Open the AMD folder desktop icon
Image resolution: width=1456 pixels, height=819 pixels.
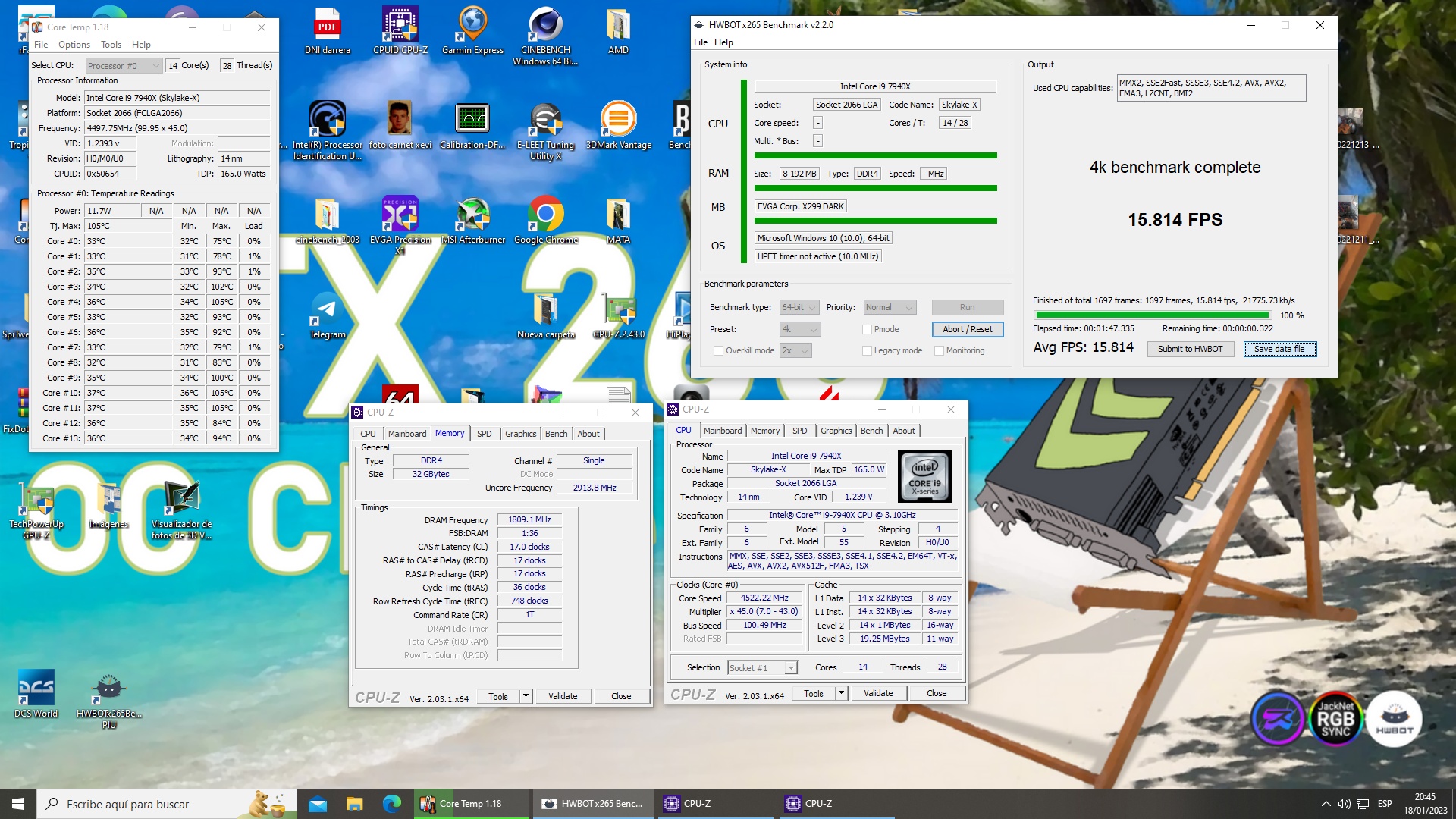618,32
